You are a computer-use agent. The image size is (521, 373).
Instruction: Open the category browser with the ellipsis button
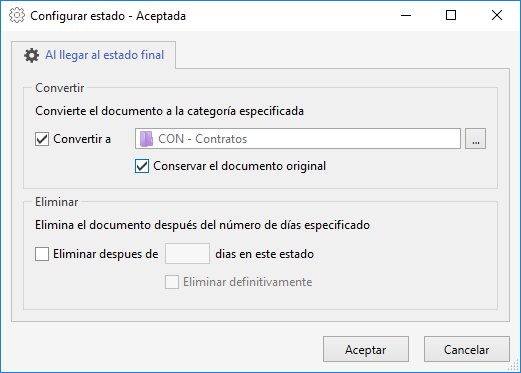pyautogui.click(x=475, y=139)
